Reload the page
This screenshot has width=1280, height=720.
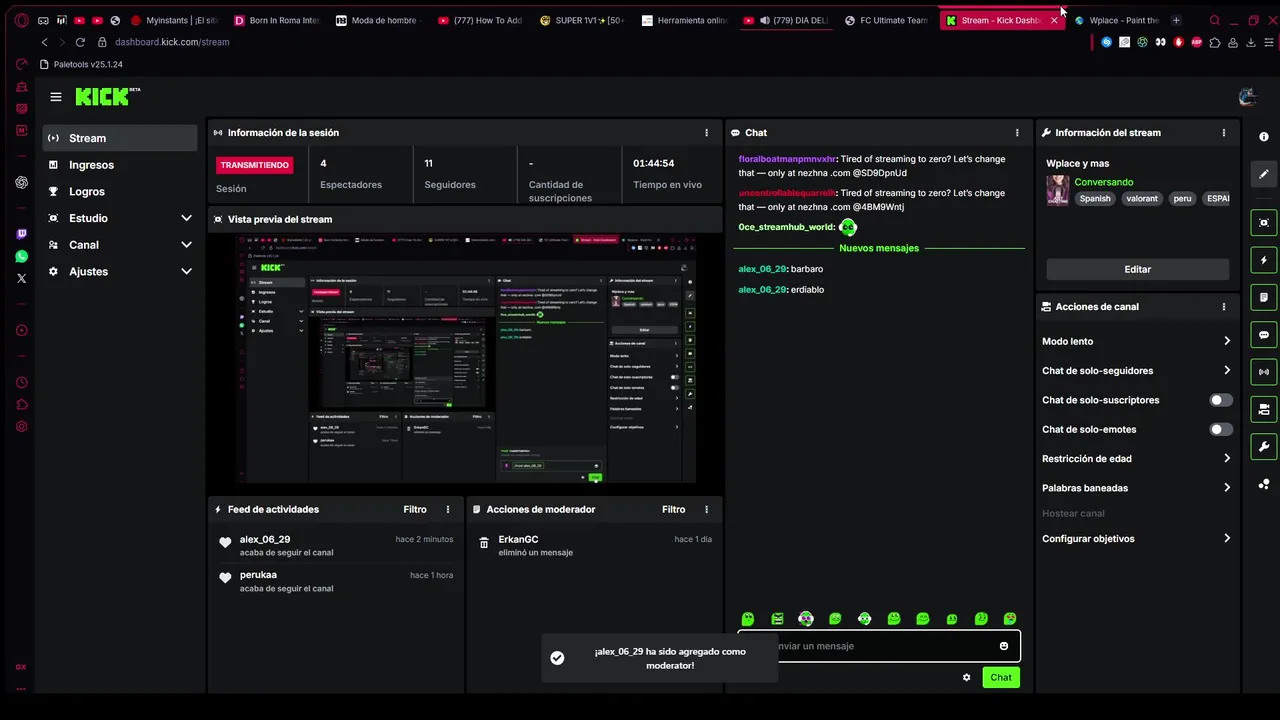tap(80, 42)
